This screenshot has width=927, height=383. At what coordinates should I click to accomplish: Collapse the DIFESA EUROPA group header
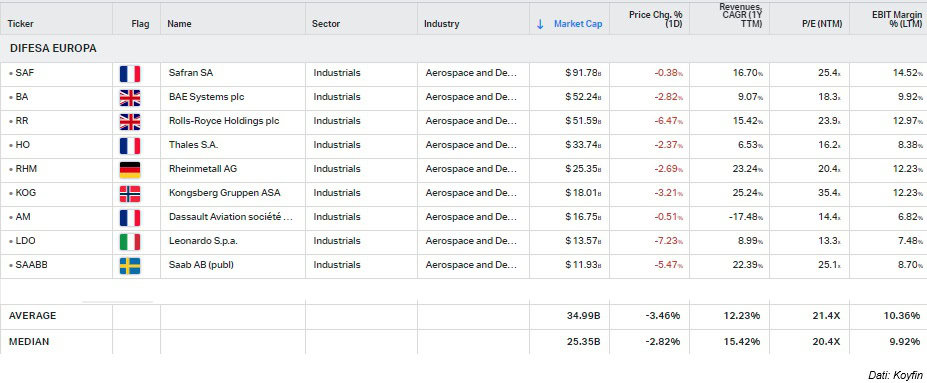tap(53, 48)
